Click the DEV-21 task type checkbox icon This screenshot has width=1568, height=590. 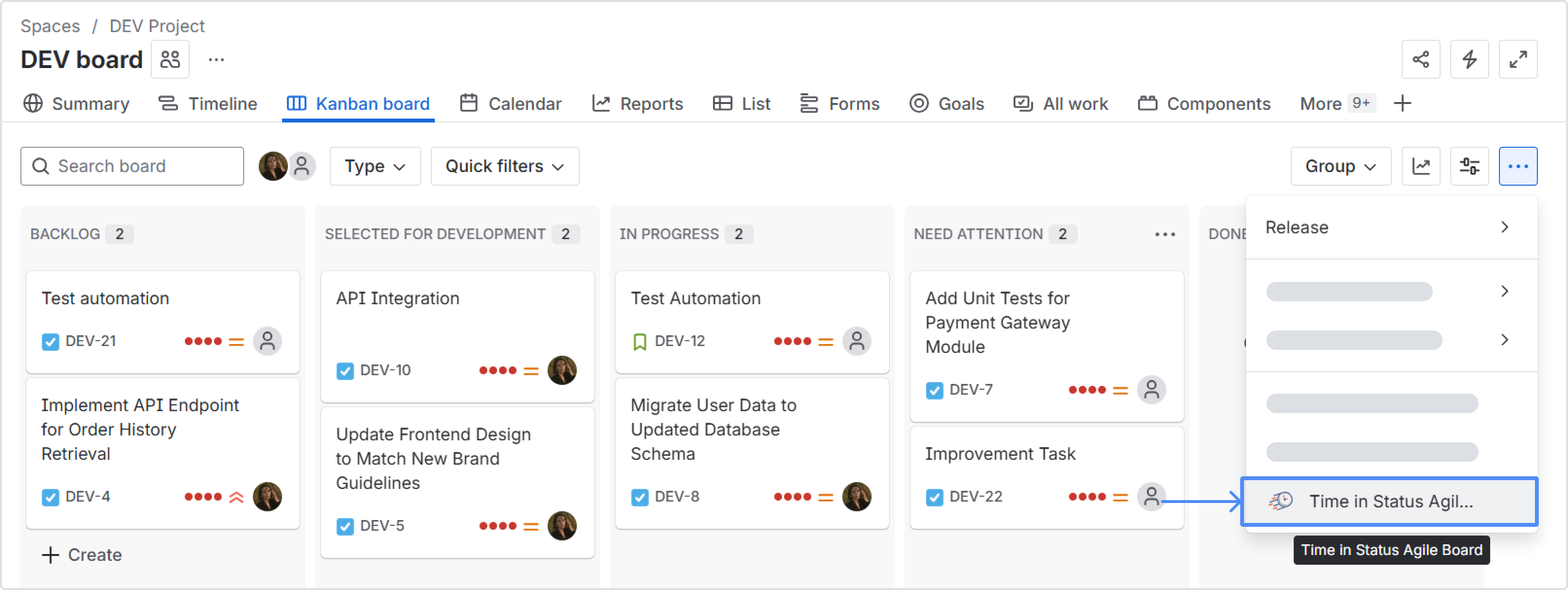[x=51, y=341]
